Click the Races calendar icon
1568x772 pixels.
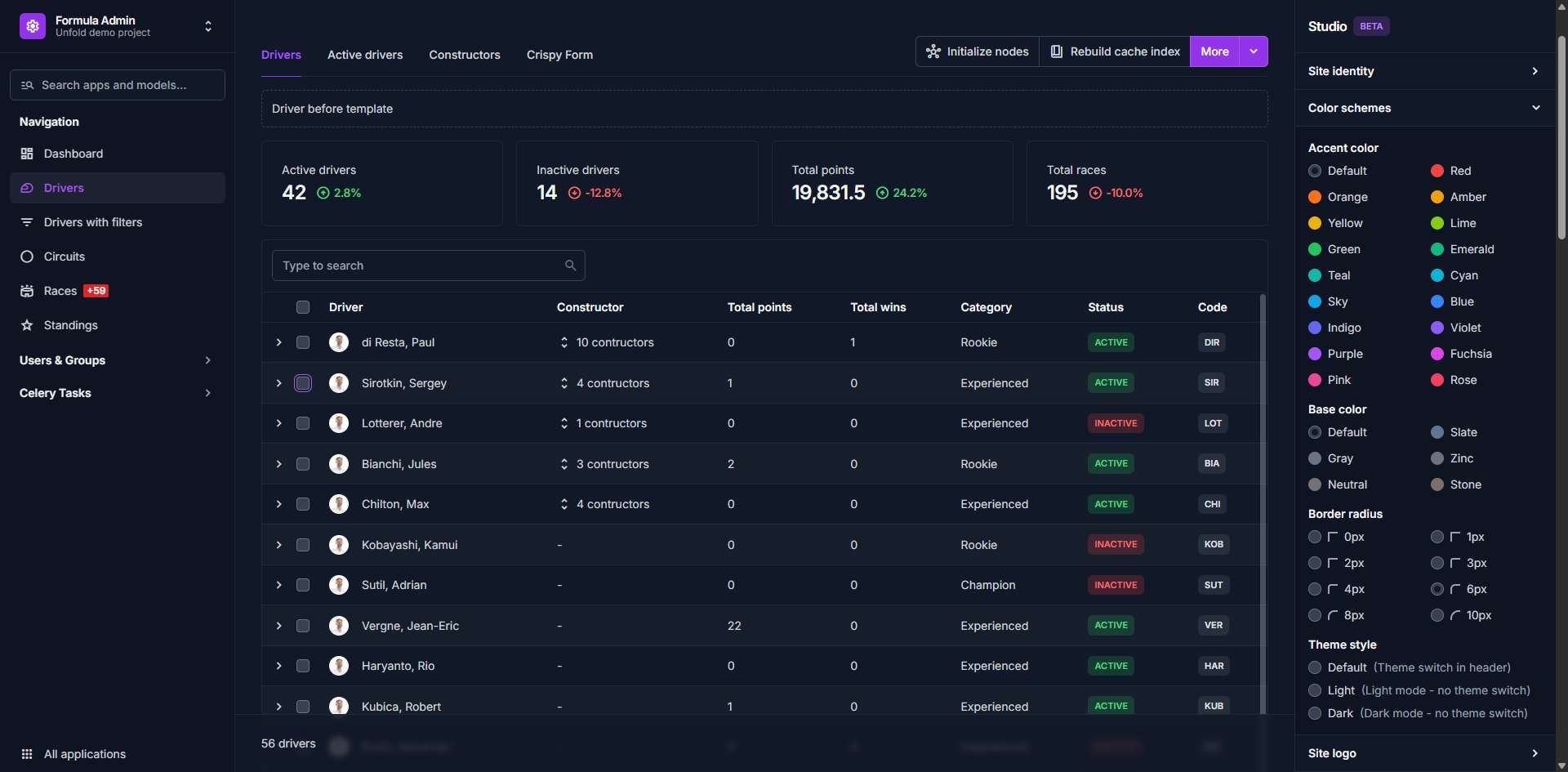[x=27, y=291]
